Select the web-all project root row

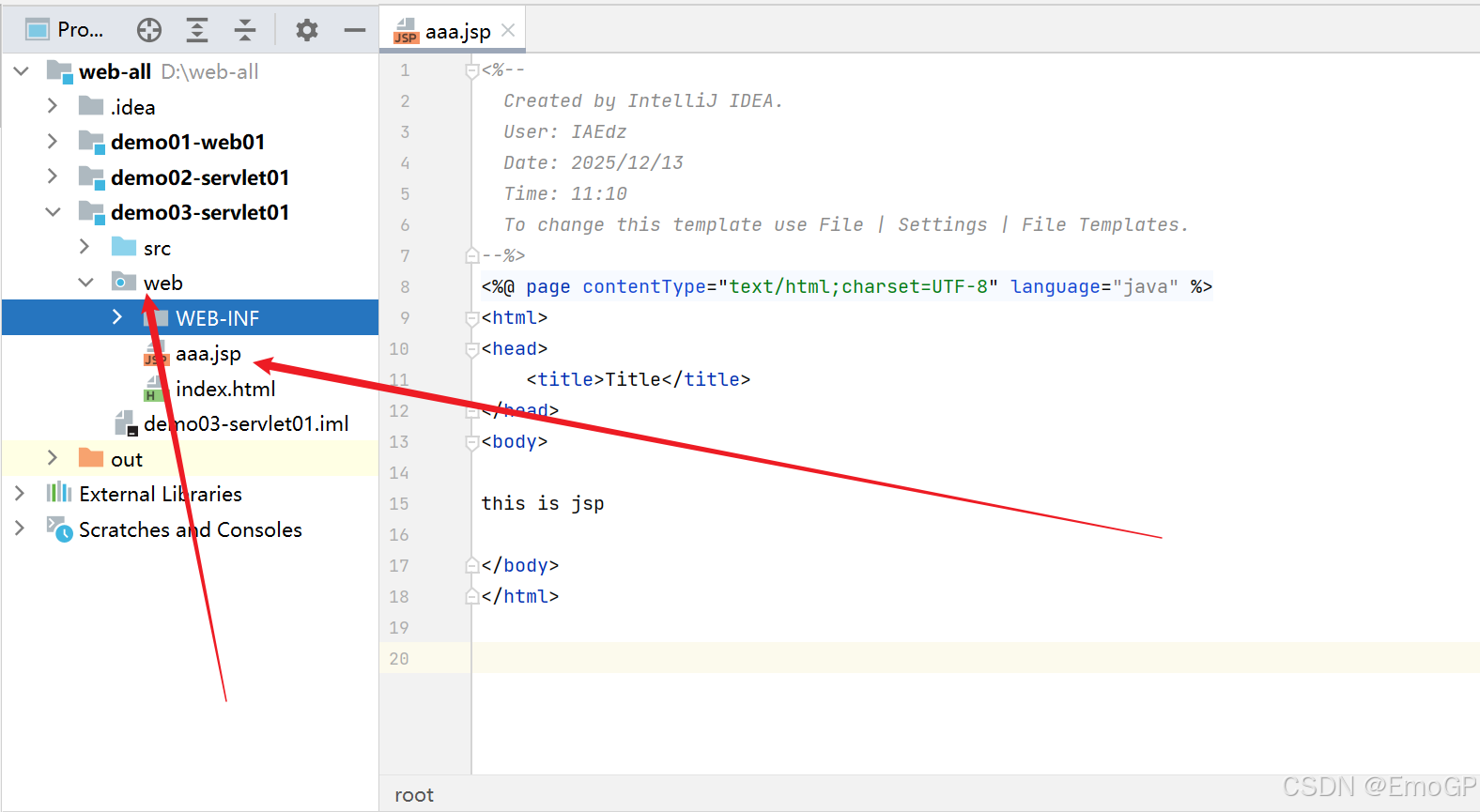click(x=190, y=71)
